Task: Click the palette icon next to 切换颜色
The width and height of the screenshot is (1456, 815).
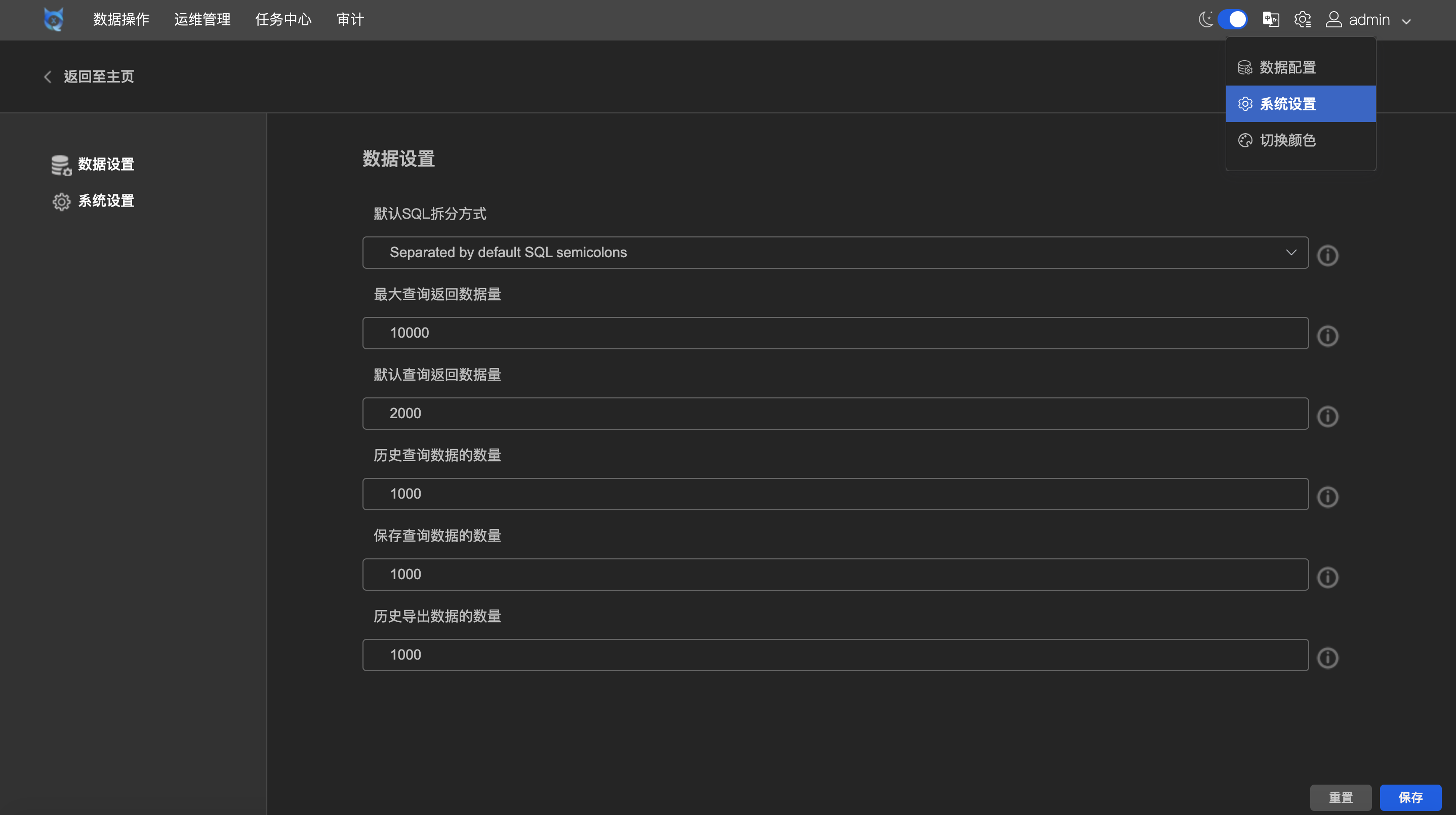Action: pyautogui.click(x=1245, y=140)
